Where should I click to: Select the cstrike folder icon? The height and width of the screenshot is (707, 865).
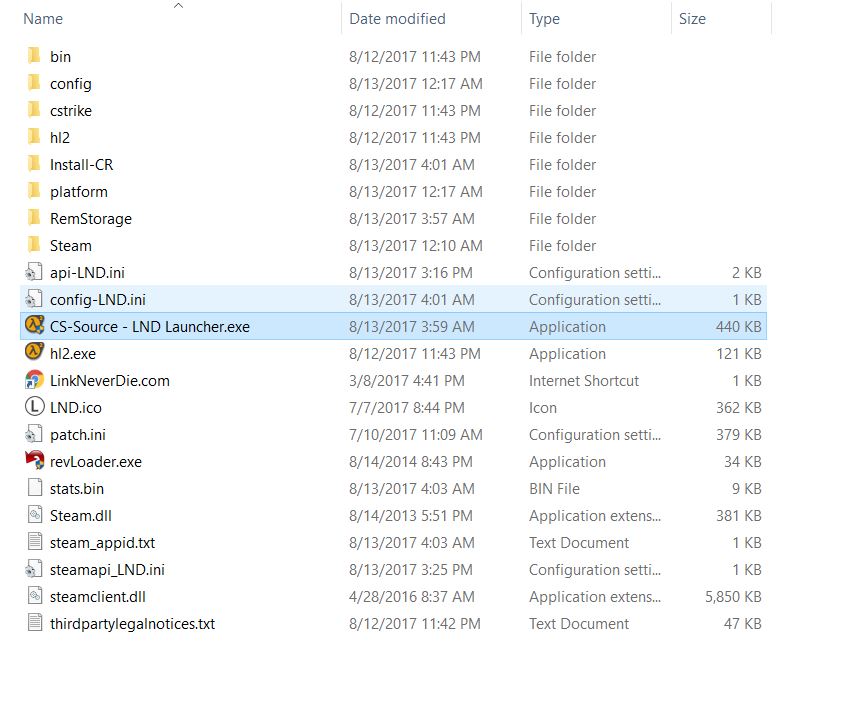34,110
